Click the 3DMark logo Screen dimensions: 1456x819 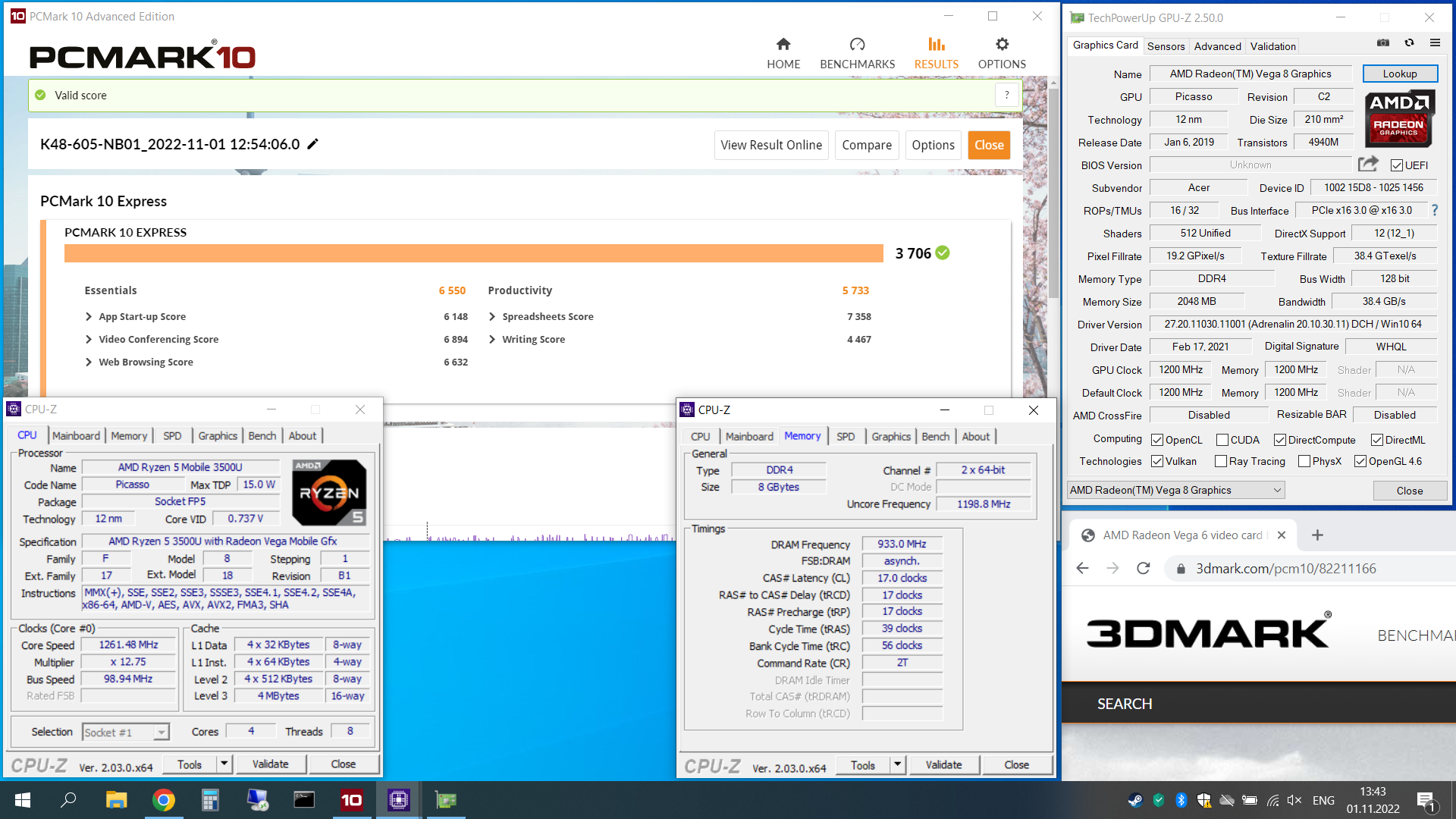pyautogui.click(x=1208, y=632)
